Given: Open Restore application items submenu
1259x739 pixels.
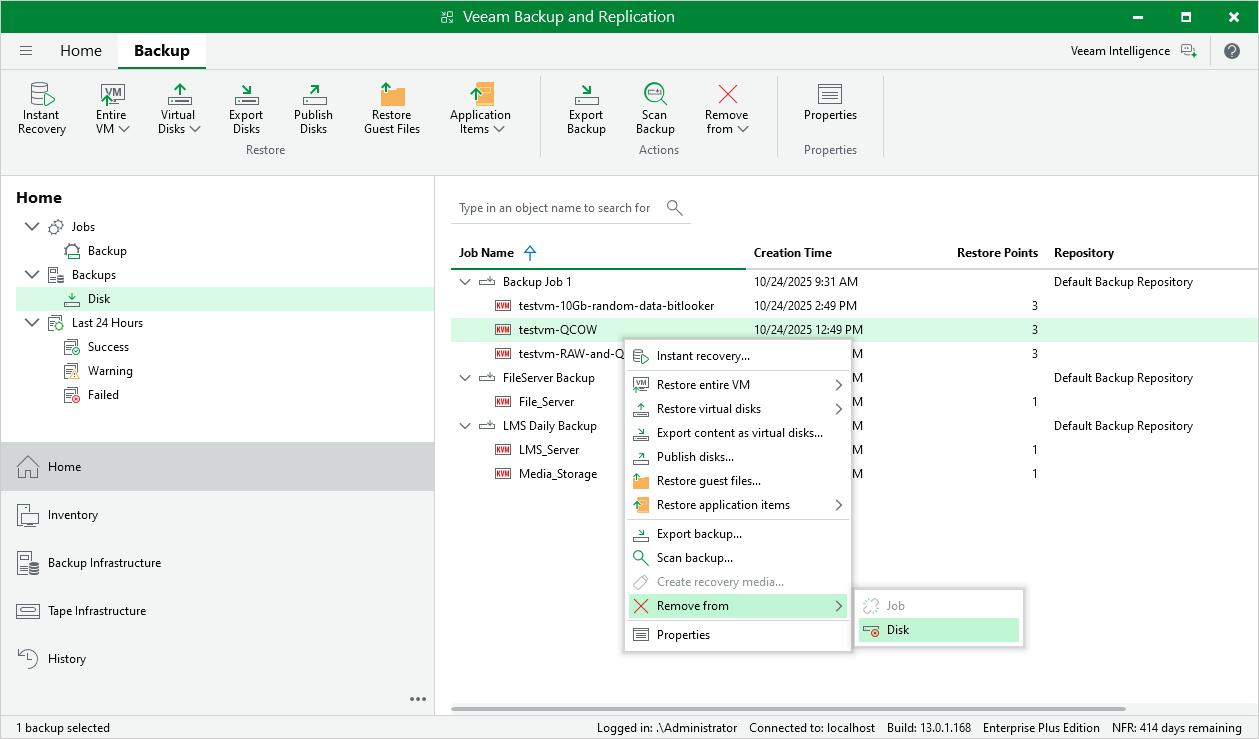Looking at the screenshot, I should click(738, 505).
